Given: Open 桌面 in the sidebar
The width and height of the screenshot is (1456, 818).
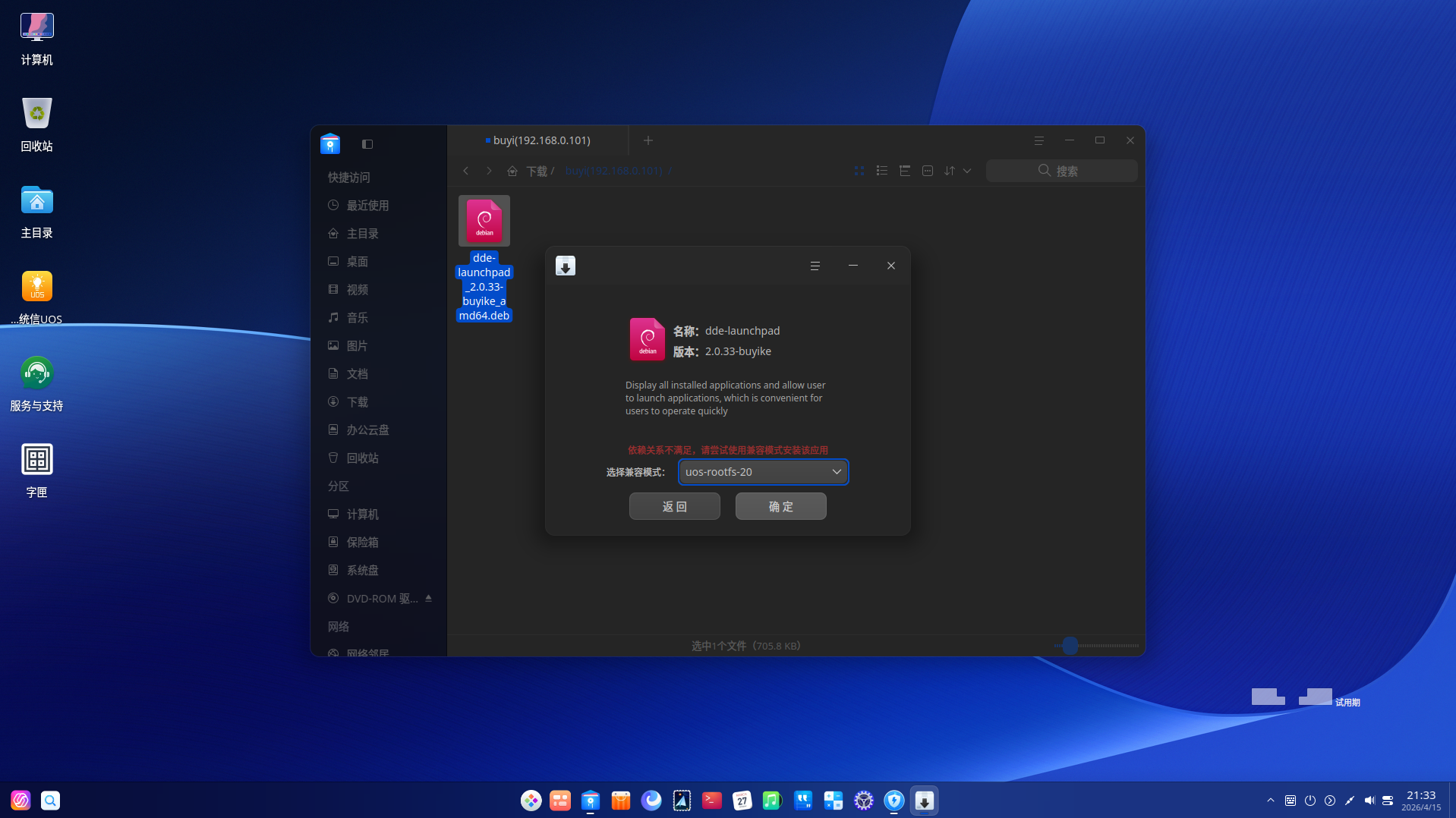Looking at the screenshot, I should pos(378,262).
